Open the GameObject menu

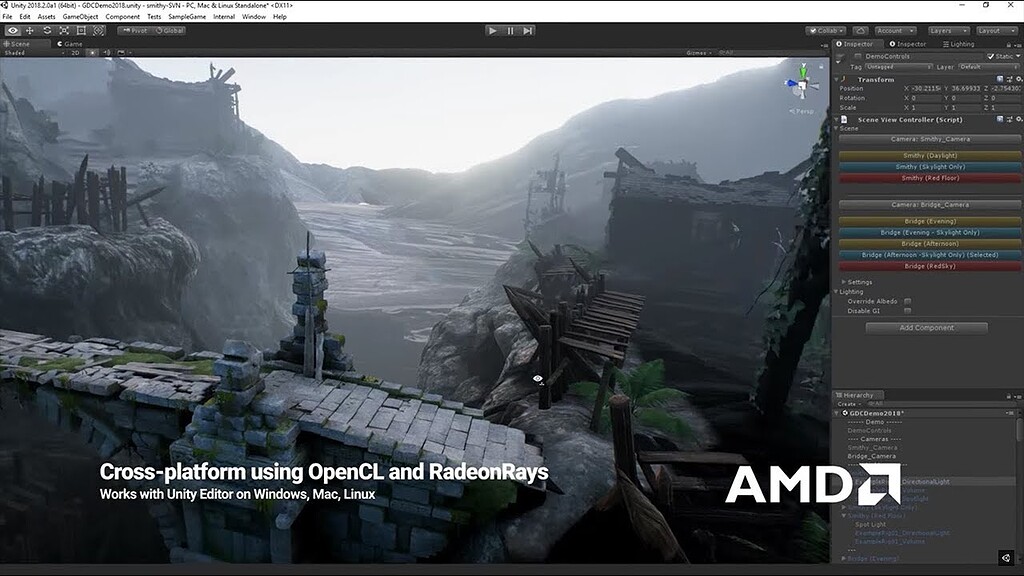[80, 15]
